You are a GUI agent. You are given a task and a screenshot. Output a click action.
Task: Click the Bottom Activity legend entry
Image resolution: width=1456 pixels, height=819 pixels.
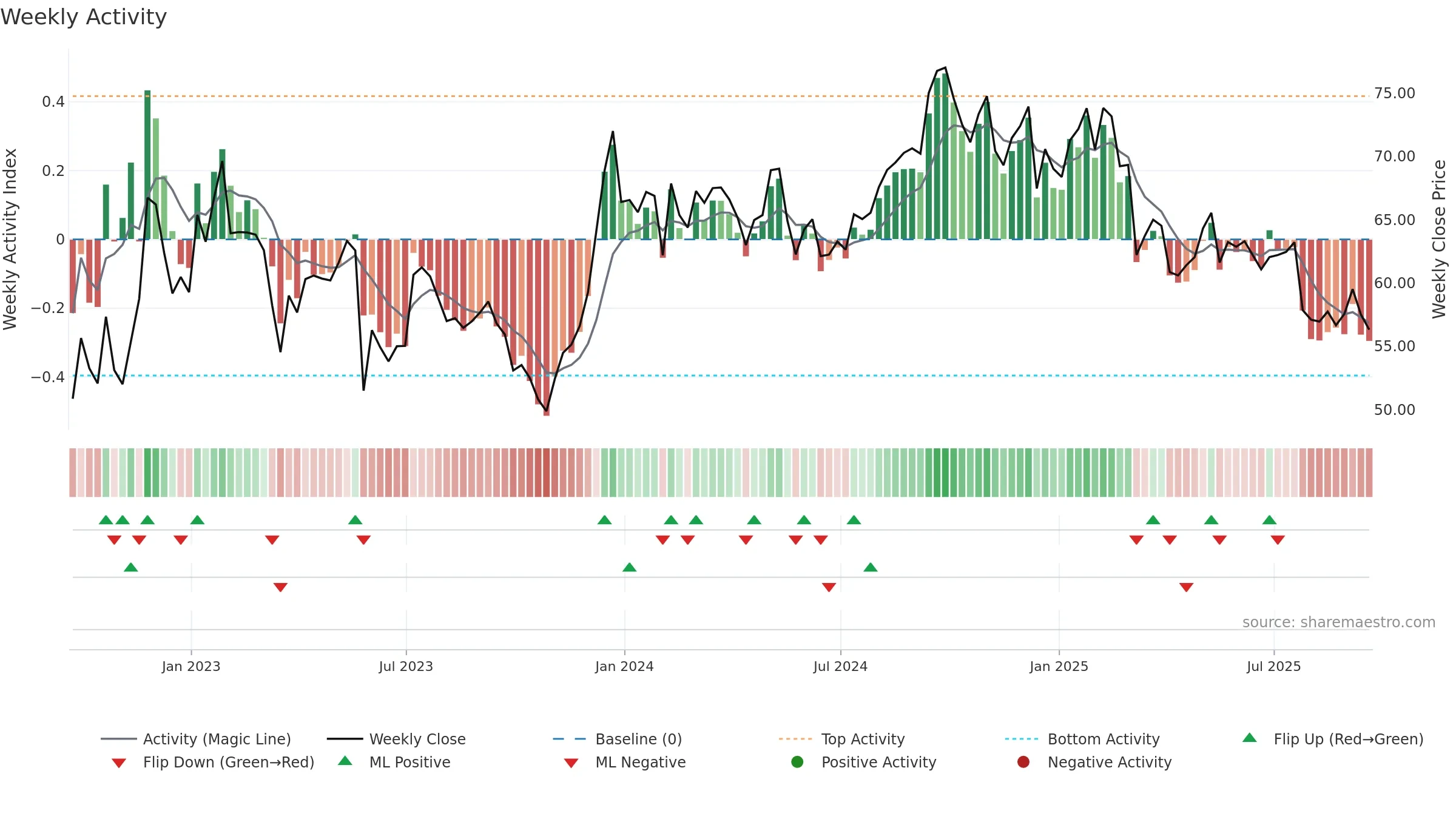click(x=1082, y=739)
